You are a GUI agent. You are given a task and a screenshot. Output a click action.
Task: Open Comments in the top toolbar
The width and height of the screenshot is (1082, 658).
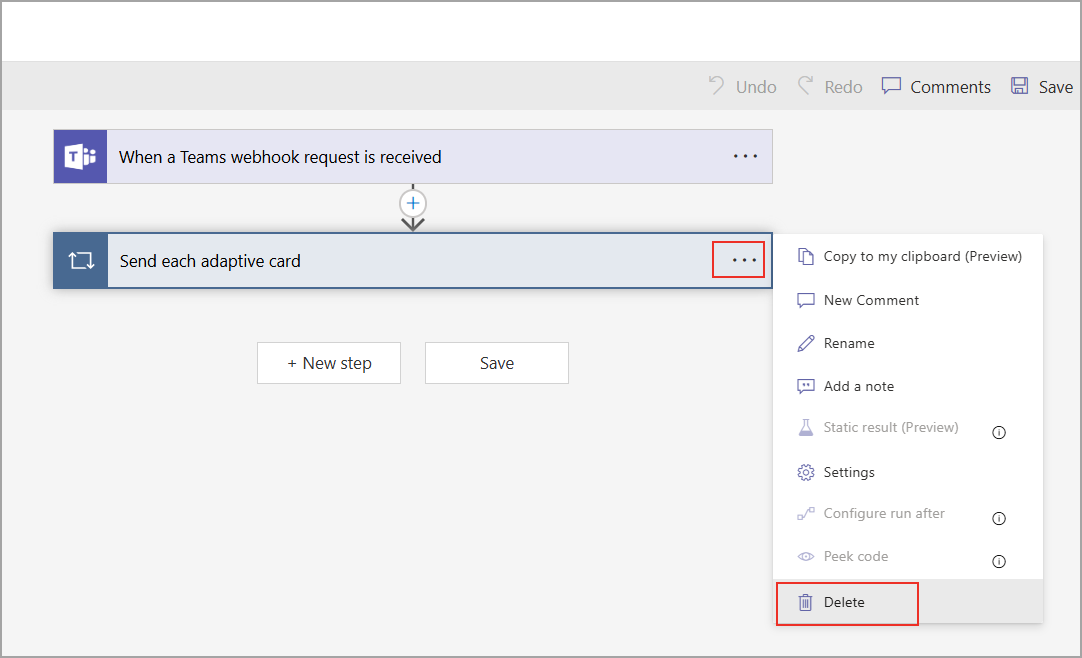(x=937, y=87)
